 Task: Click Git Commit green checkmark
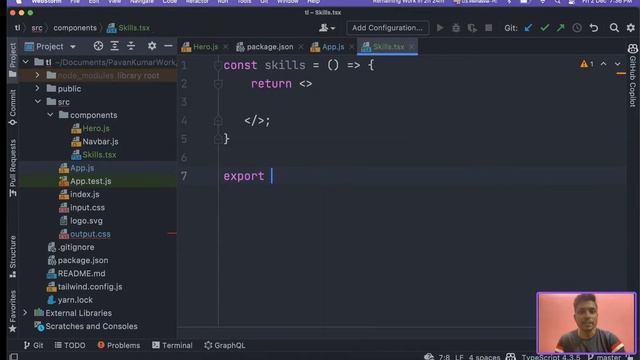544,28
